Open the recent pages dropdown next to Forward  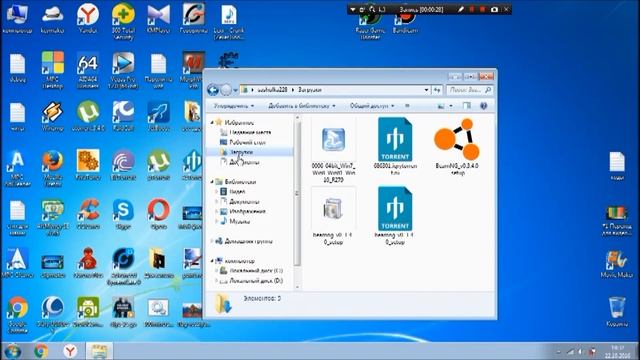click(236, 90)
